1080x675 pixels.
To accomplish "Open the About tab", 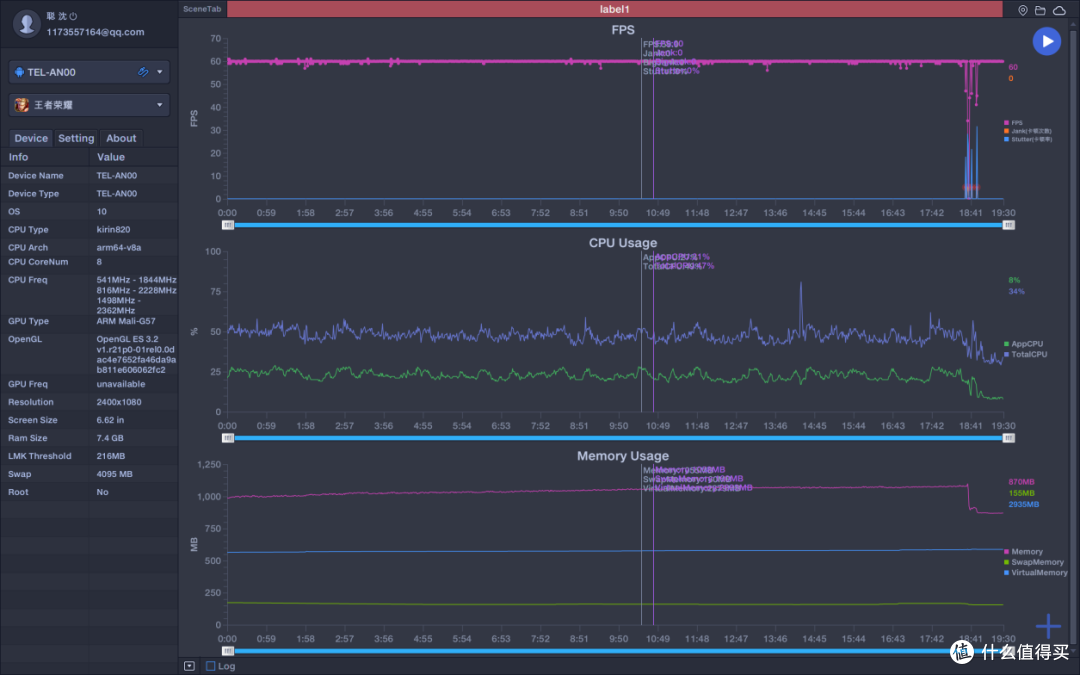I will [x=121, y=138].
